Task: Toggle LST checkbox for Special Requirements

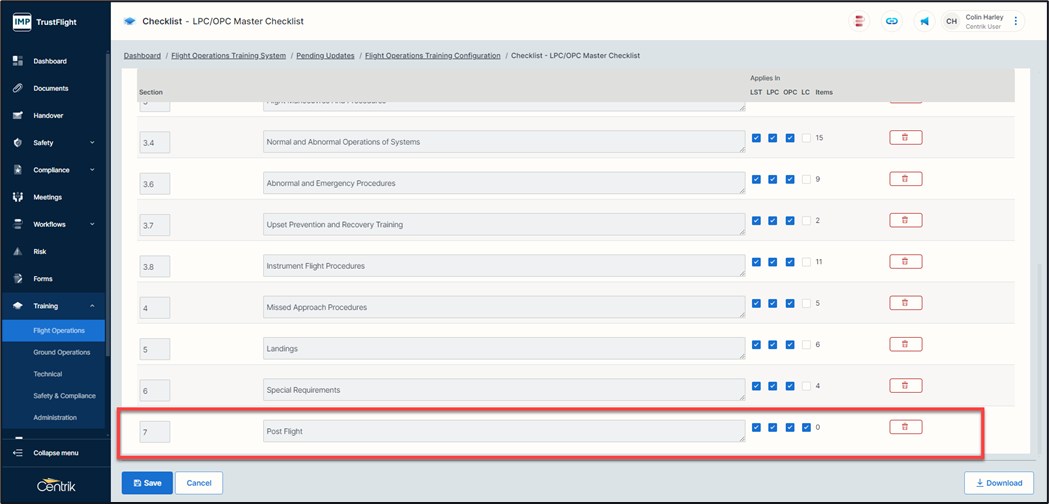Action: point(756,386)
